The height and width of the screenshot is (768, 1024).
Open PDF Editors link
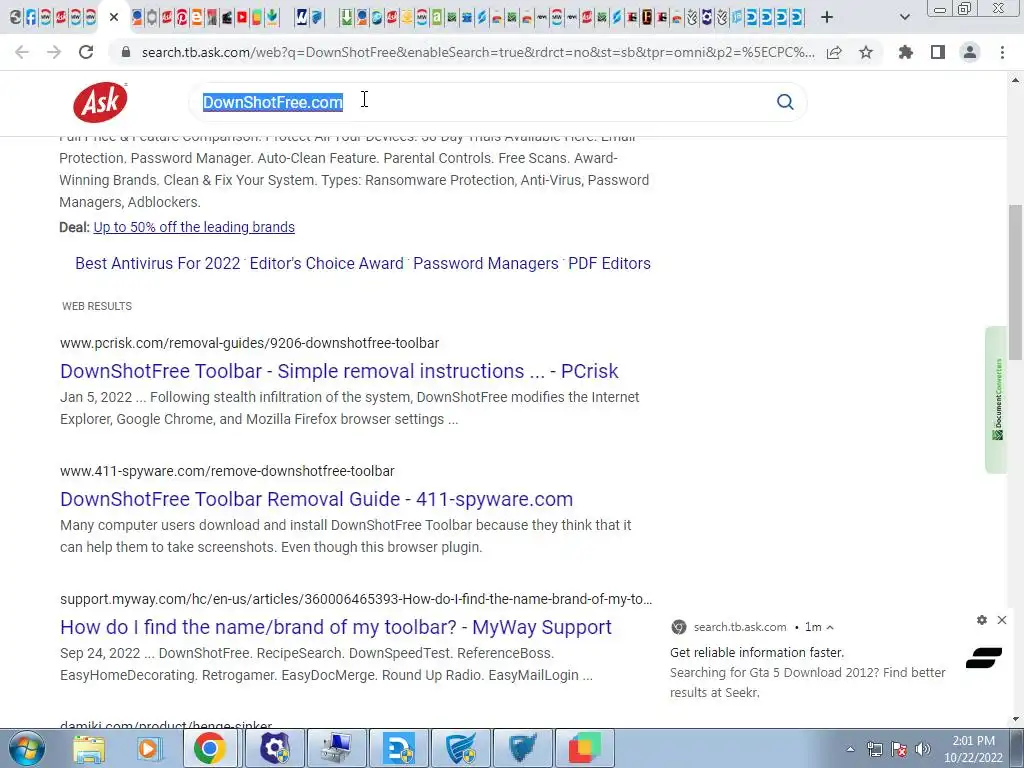pyautogui.click(x=609, y=263)
